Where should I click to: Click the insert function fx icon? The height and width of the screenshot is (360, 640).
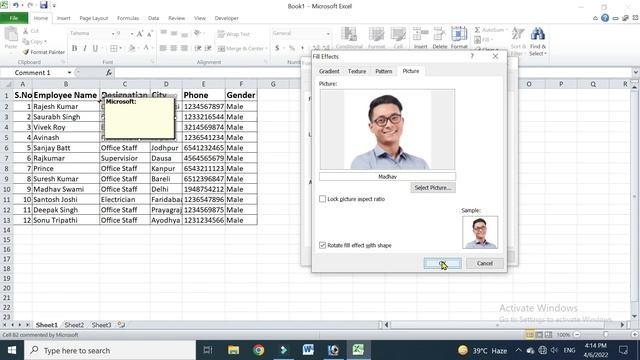coord(109,73)
